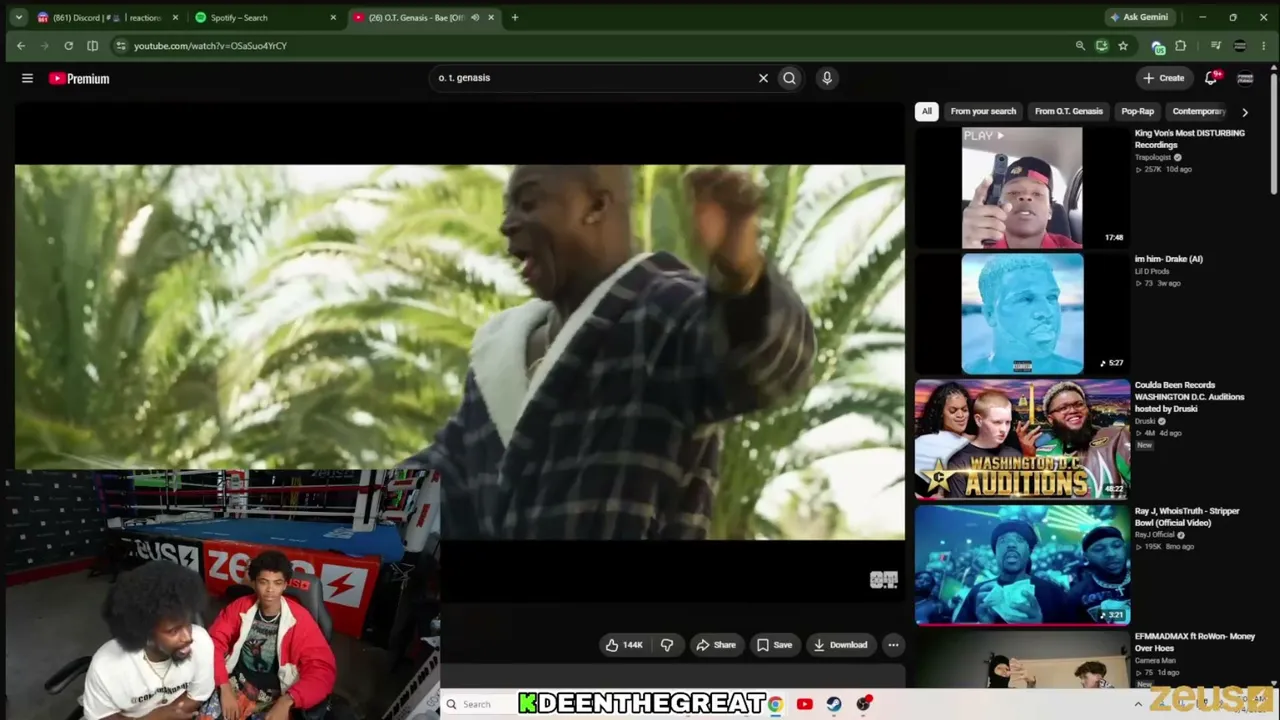
Task: Focus the YouTube search field
Action: pos(594,78)
